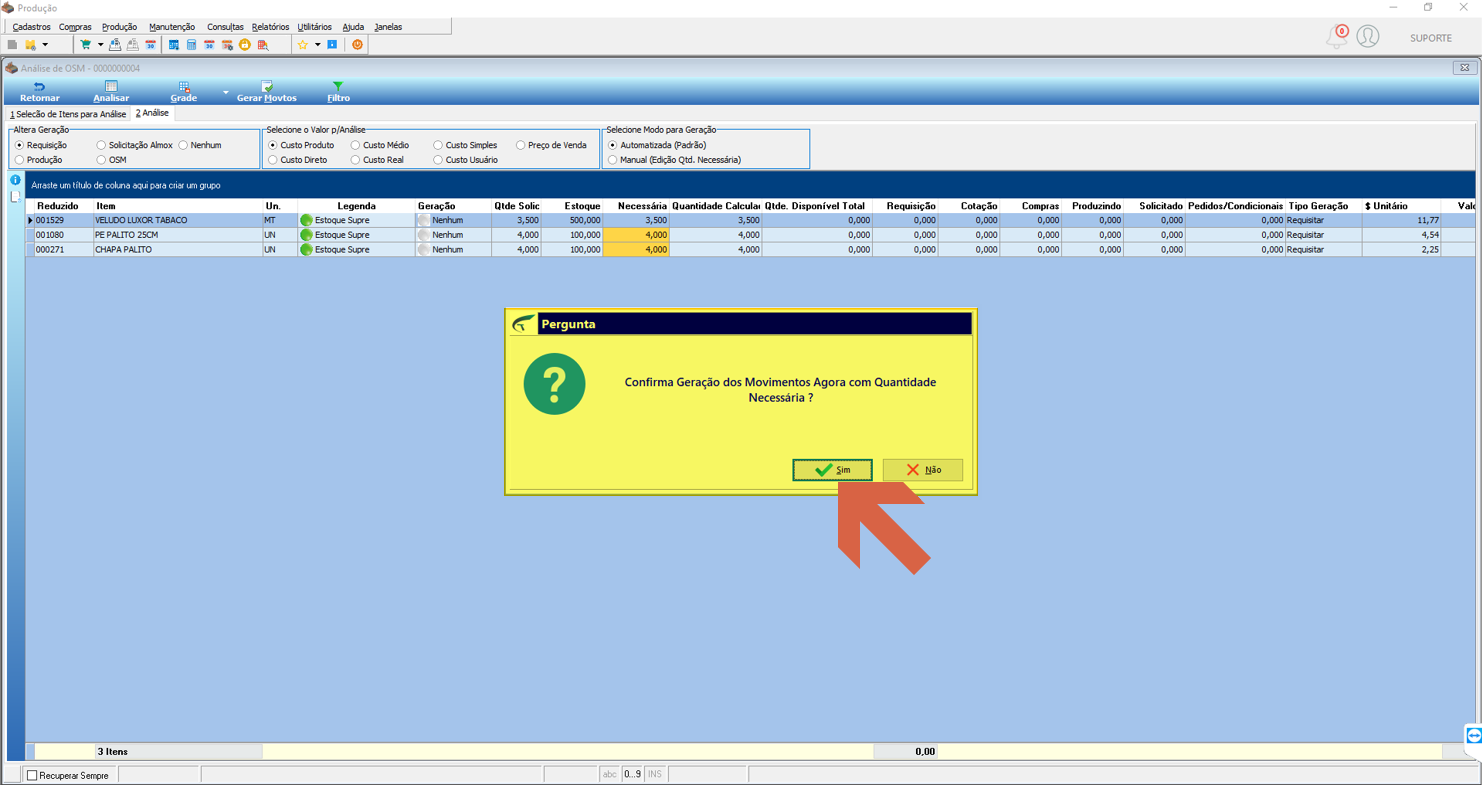Click the Não button in dialog

point(923,470)
